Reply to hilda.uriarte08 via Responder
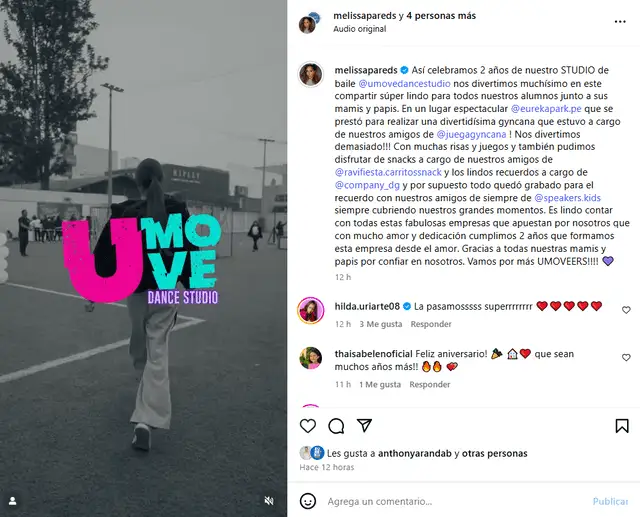640x517 pixels. [x=431, y=324]
